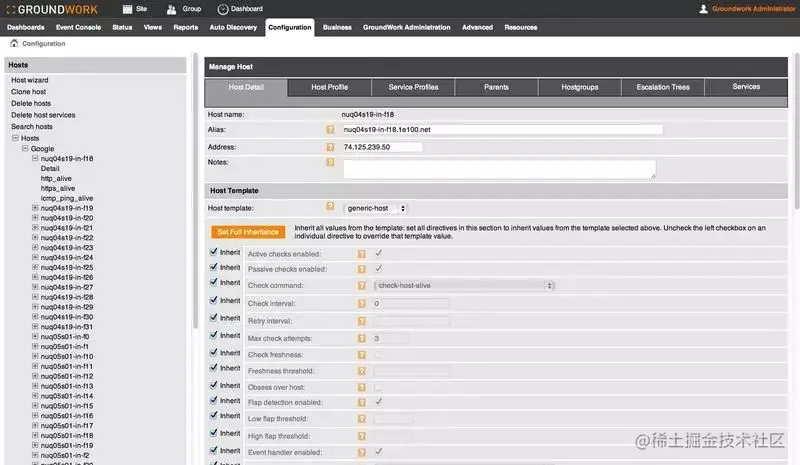Click into the Notes text area

pos(499,169)
